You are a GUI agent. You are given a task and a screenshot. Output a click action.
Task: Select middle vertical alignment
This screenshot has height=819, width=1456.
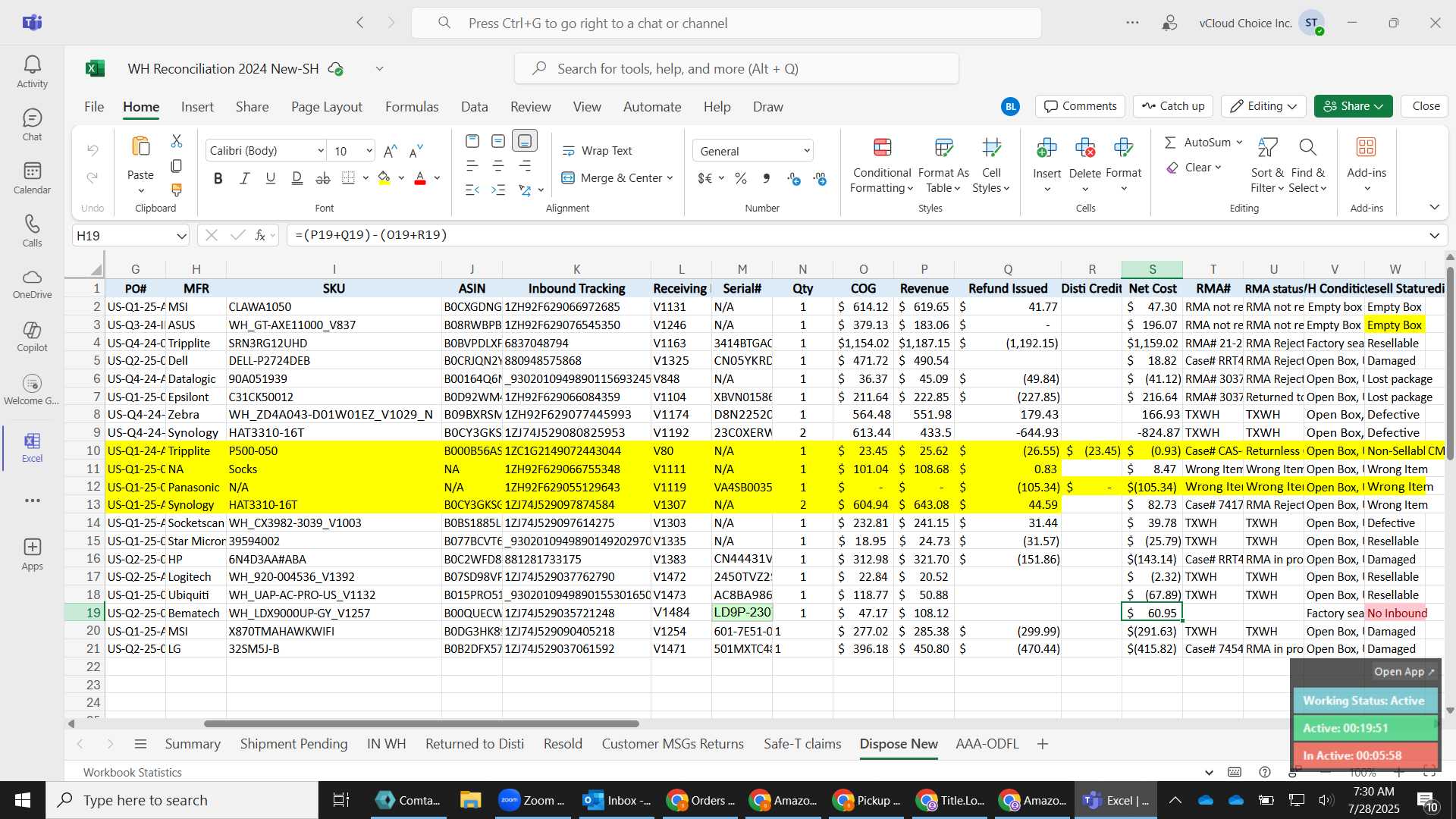[498, 141]
